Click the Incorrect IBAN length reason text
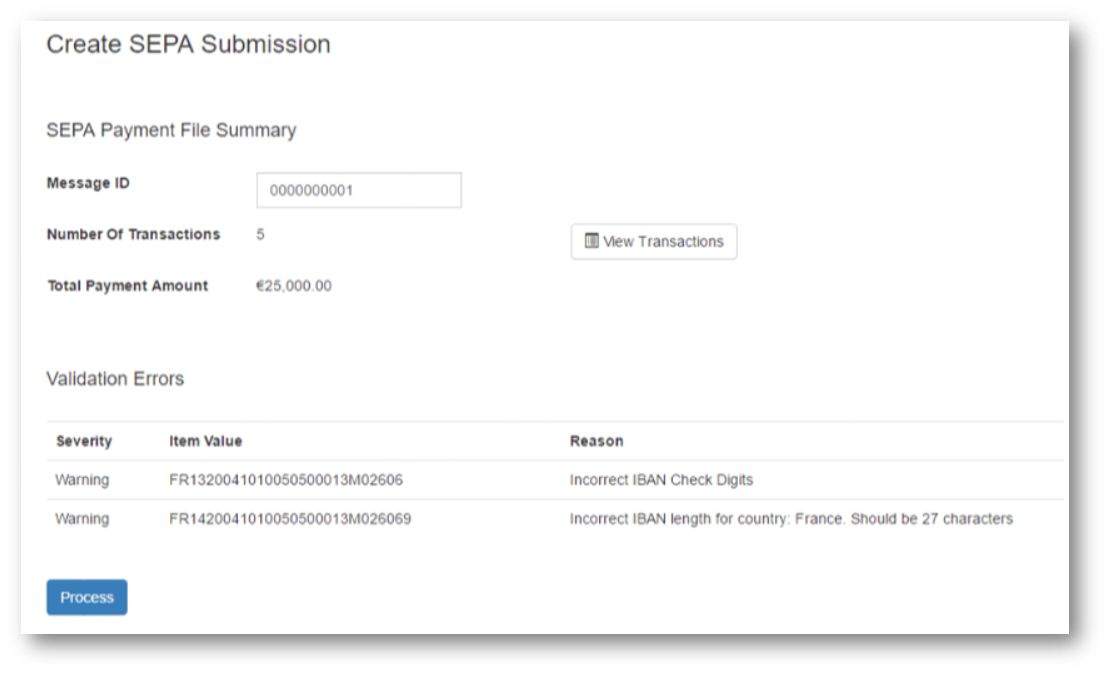The width and height of the screenshot is (1111, 676). coord(791,519)
